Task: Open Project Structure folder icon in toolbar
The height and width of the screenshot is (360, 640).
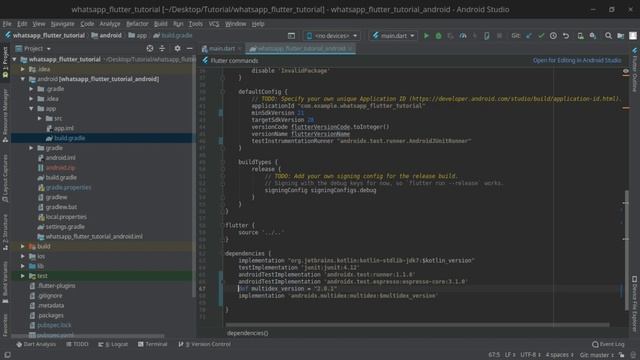Action: [x=620, y=36]
